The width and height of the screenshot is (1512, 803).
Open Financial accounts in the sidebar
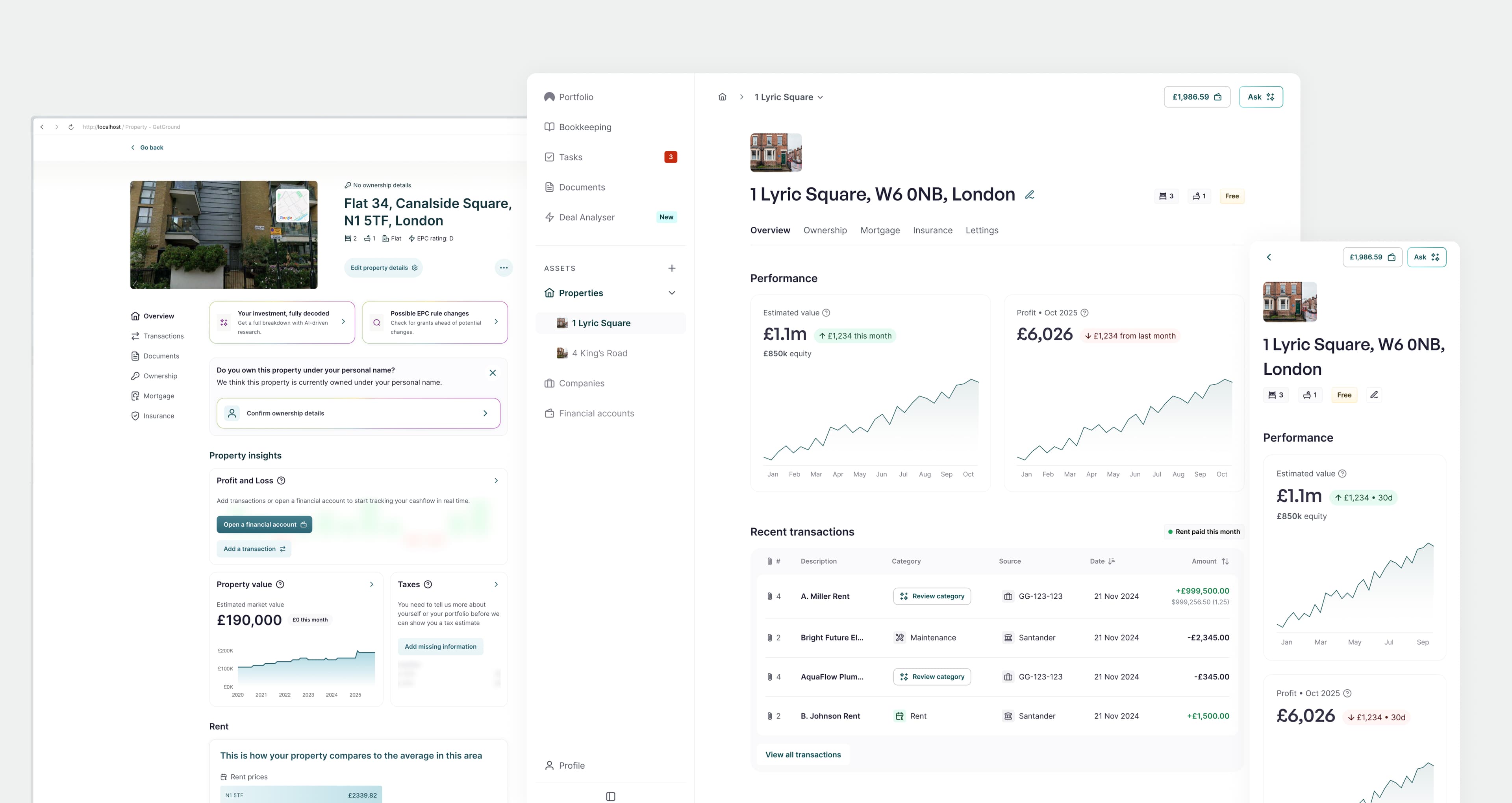[x=596, y=413]
